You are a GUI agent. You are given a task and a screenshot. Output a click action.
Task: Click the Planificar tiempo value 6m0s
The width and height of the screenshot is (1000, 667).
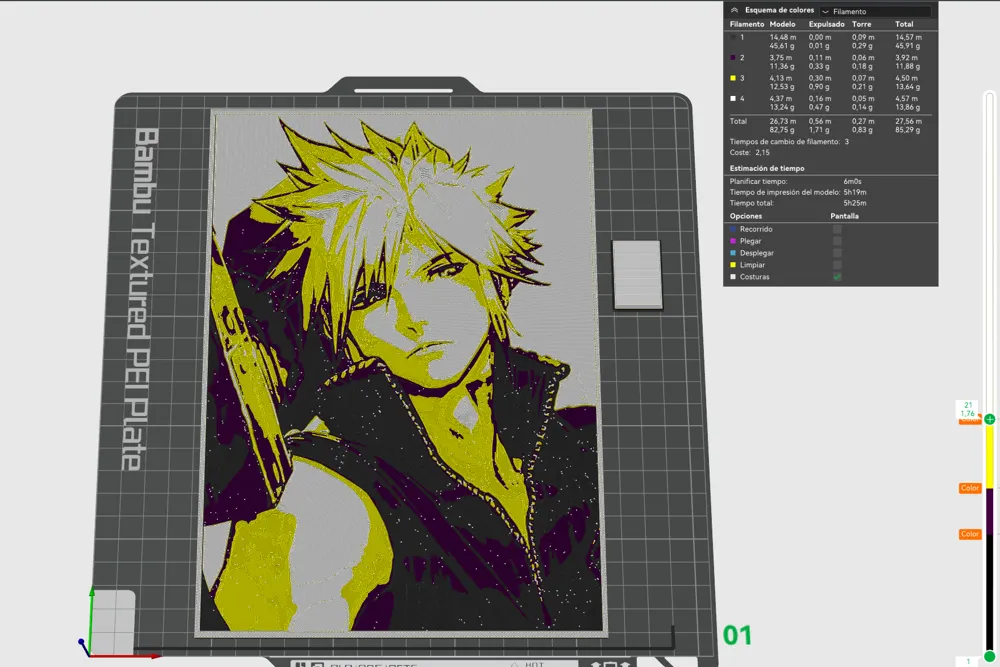[852, 182]
